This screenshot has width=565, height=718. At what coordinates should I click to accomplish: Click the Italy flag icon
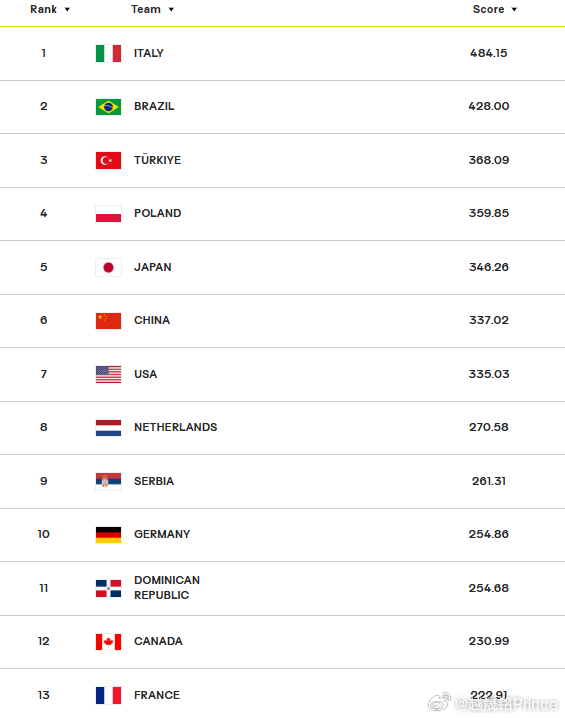point(109,53)
